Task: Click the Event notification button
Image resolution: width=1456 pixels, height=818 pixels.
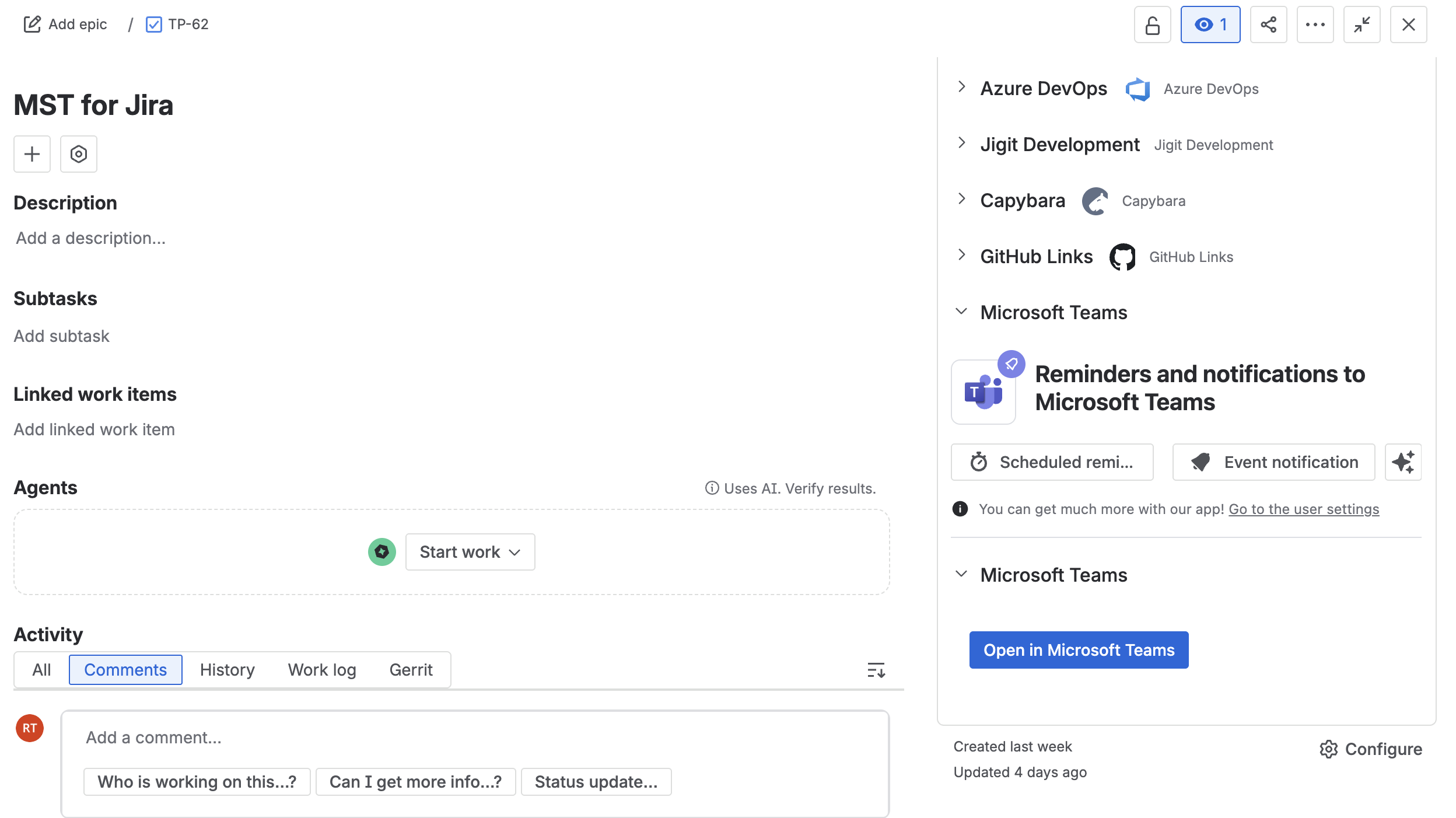Action: [x=1273, y=462]
